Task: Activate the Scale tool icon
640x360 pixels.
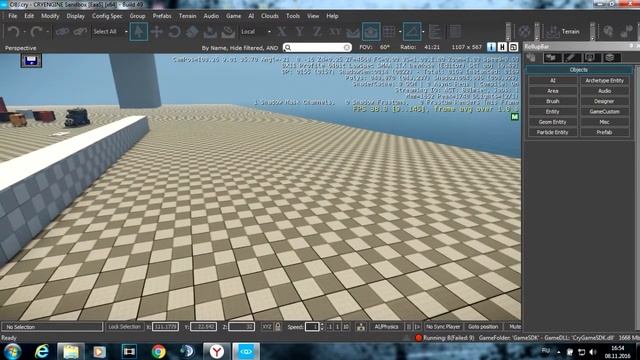Action: click(192, 31)
